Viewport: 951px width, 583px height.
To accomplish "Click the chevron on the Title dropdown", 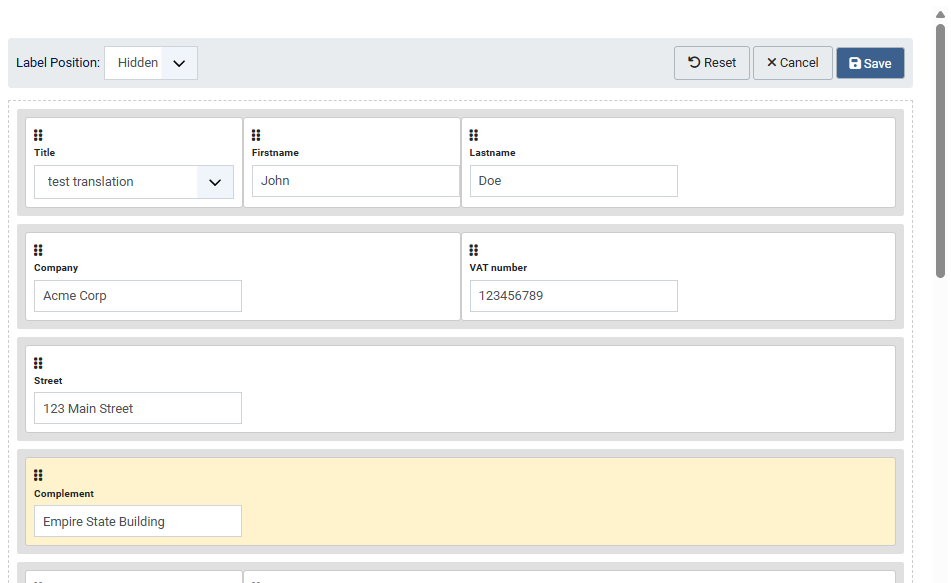I will tap(215, 182).
